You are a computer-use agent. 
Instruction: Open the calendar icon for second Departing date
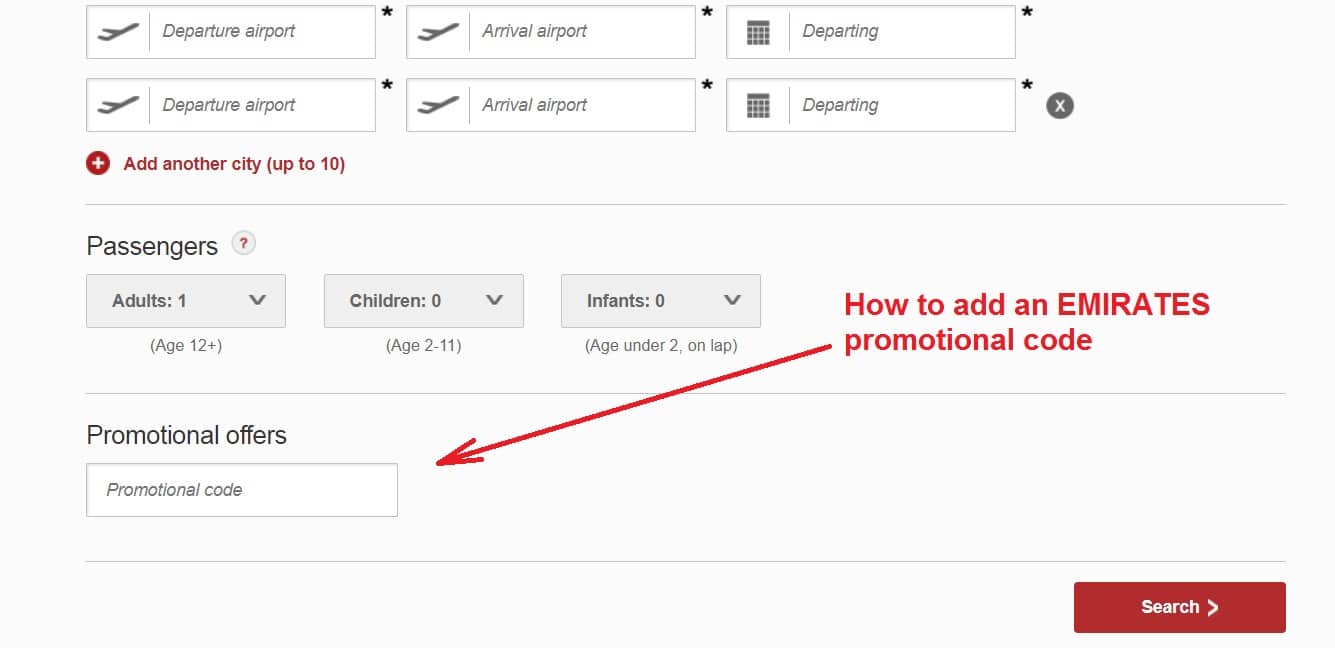coord(757,104)
